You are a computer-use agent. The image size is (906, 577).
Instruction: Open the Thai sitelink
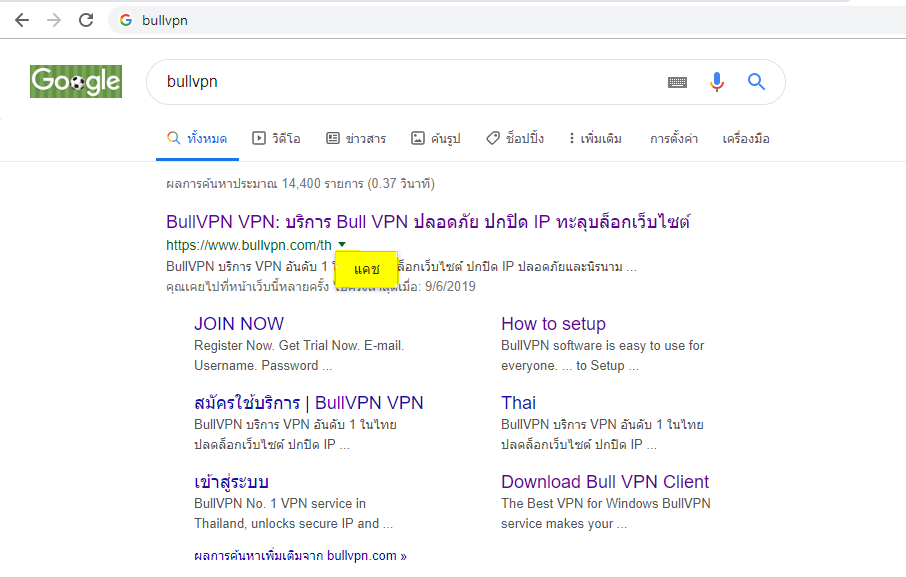[x=518, y=403]
